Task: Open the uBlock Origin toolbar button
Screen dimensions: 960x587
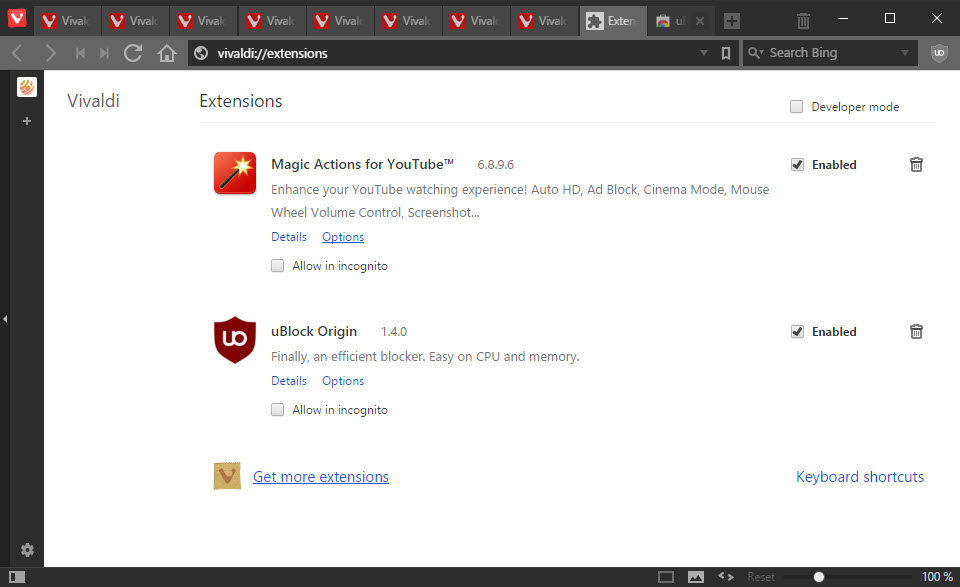Action: tap(939, 53)
